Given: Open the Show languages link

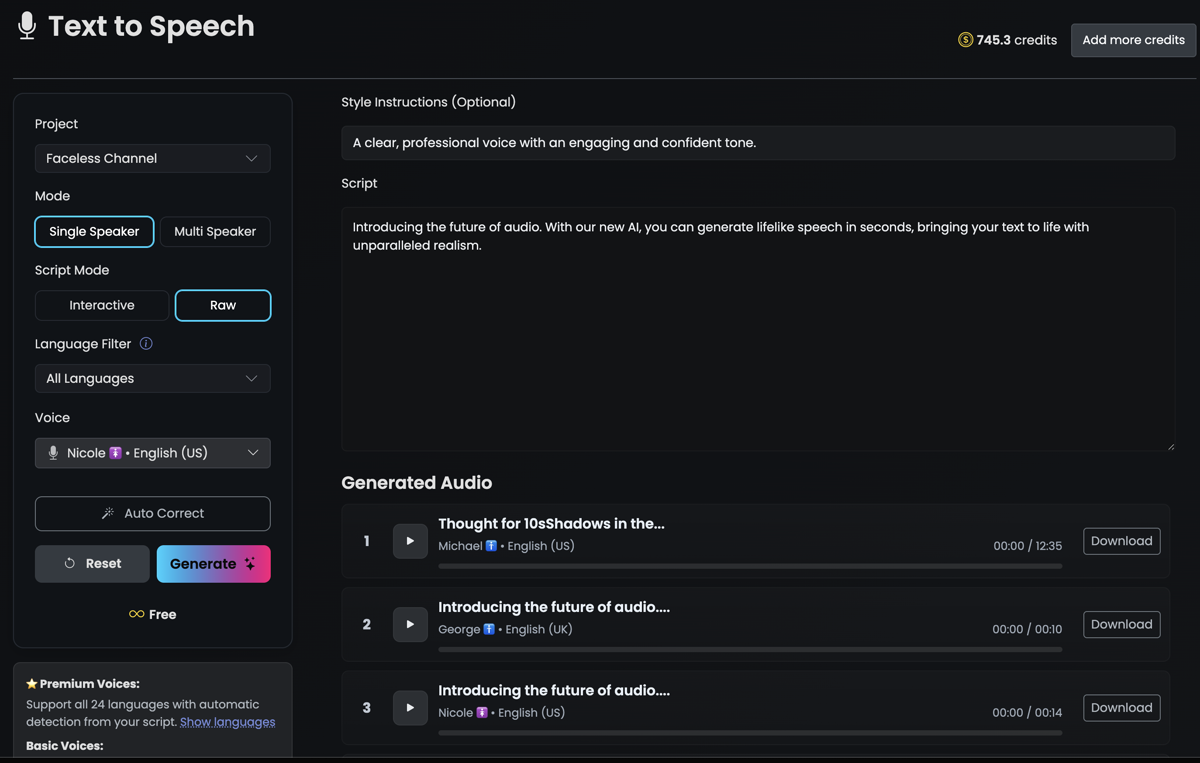Looking at the screenshot, I should tap(227, 721).
